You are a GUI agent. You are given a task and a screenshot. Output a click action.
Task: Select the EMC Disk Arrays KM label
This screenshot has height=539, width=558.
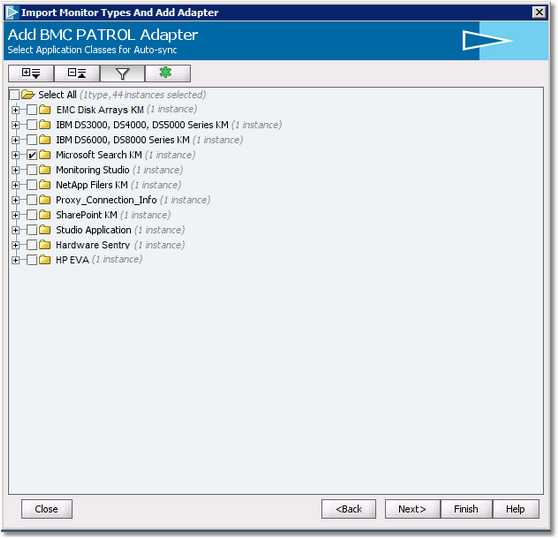(x=100, y=110)
